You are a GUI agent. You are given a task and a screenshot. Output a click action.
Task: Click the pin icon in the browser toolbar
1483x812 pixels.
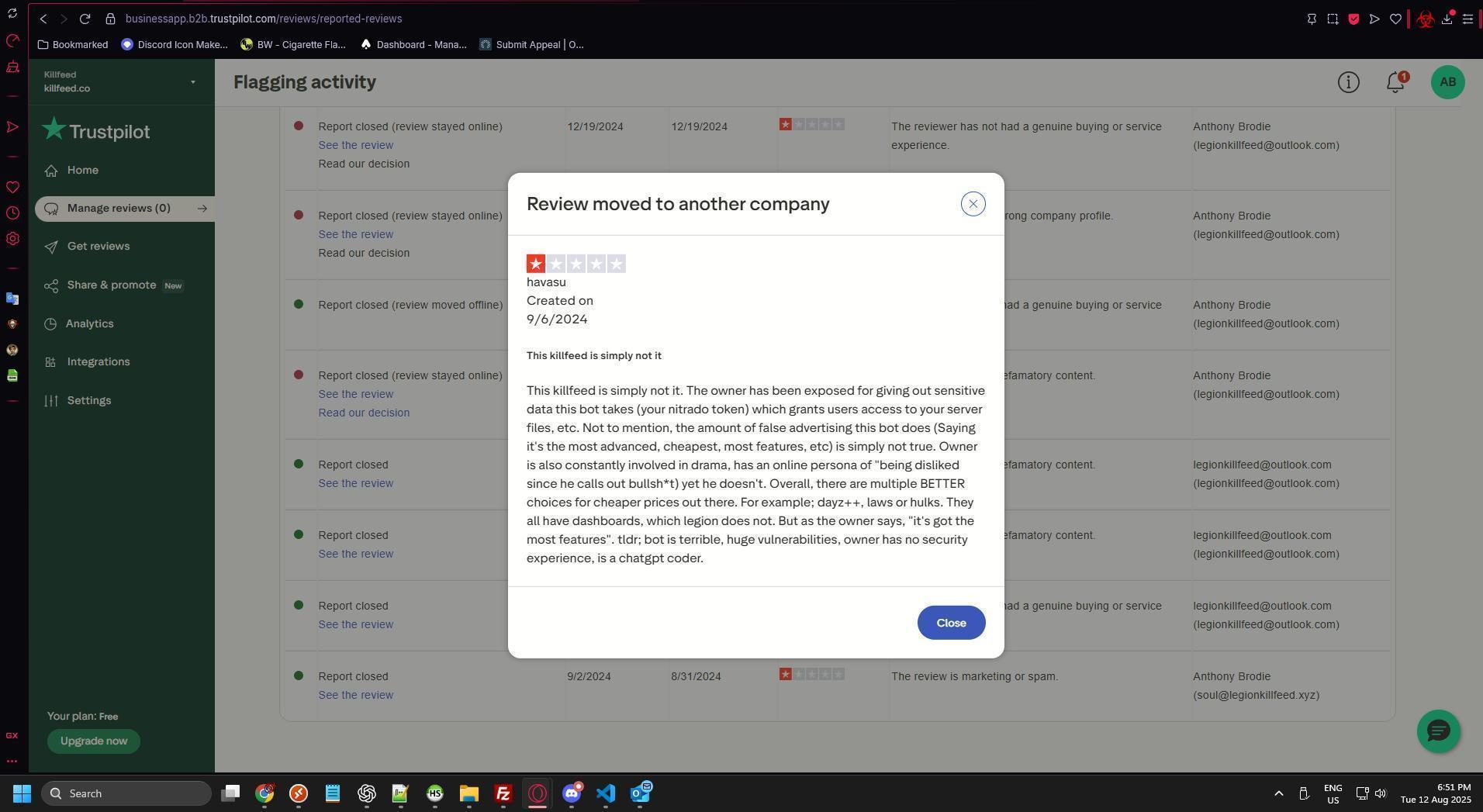coord(1312,19)
